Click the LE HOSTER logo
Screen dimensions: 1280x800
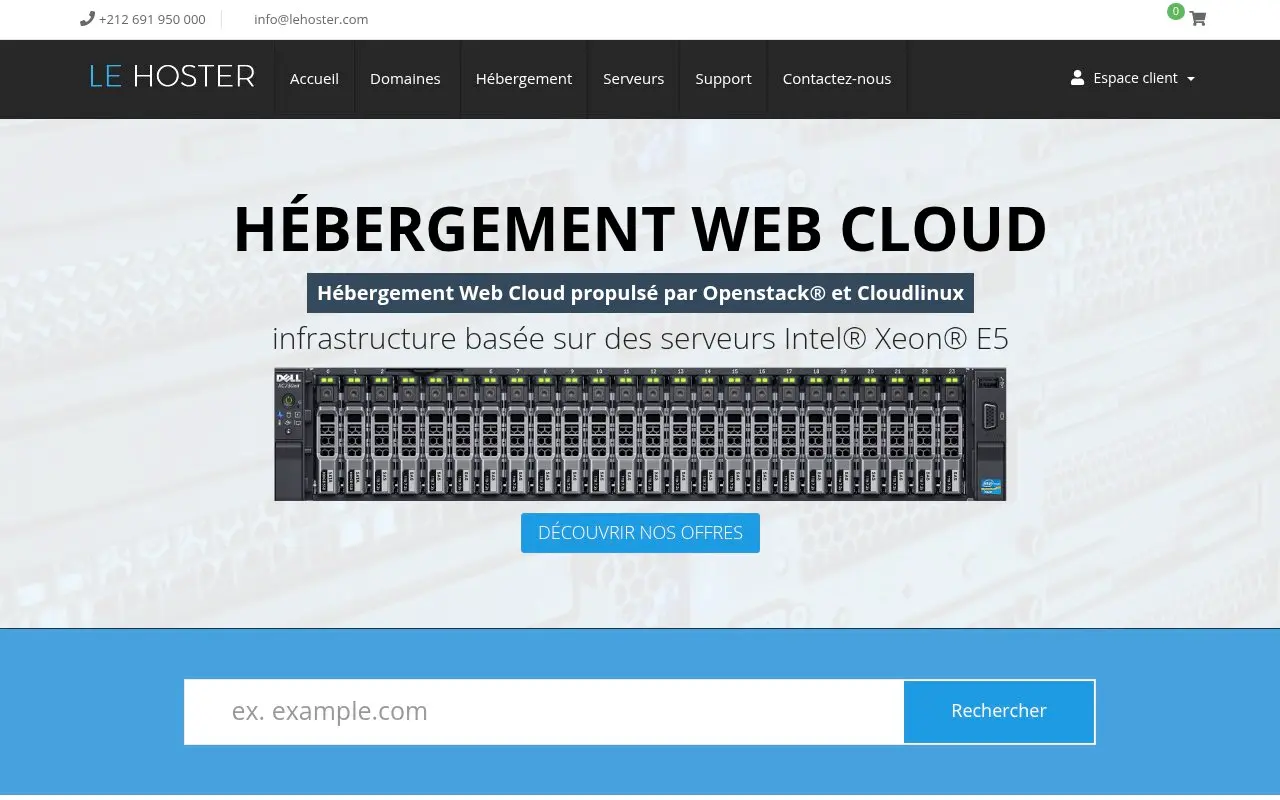pyautogui.click(x=172, y=76)
